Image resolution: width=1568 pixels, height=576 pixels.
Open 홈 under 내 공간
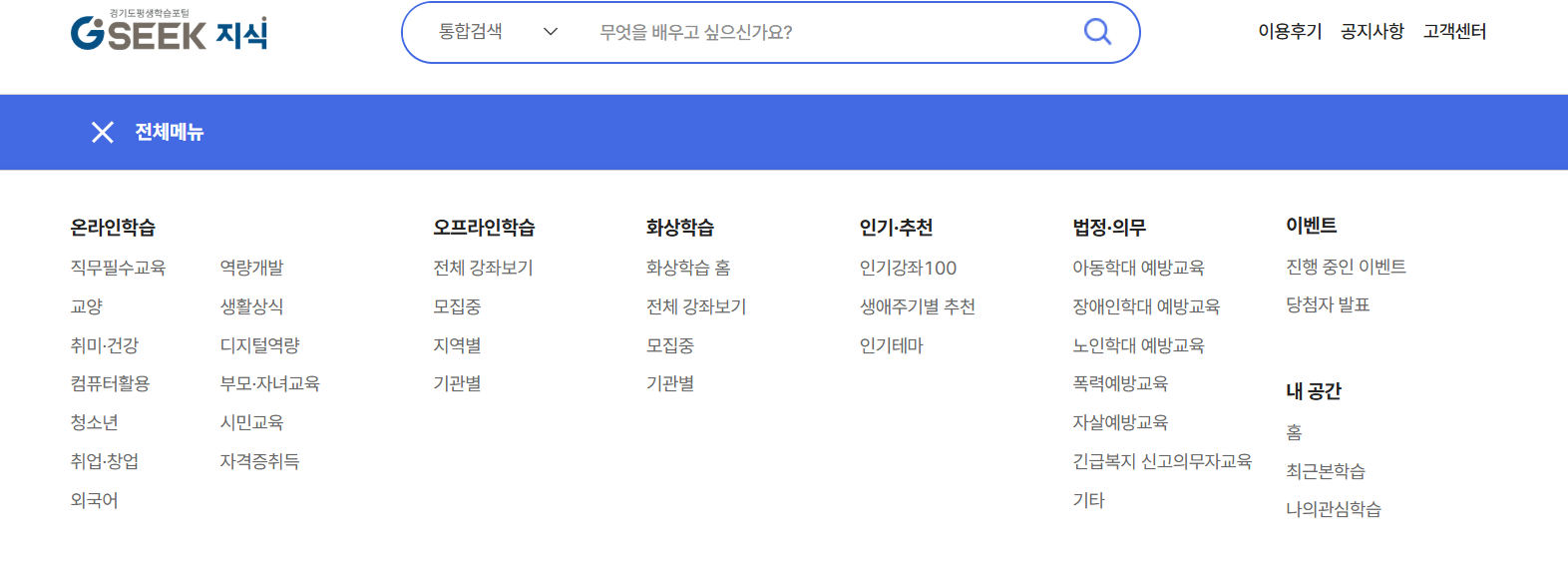point(1295,432)
